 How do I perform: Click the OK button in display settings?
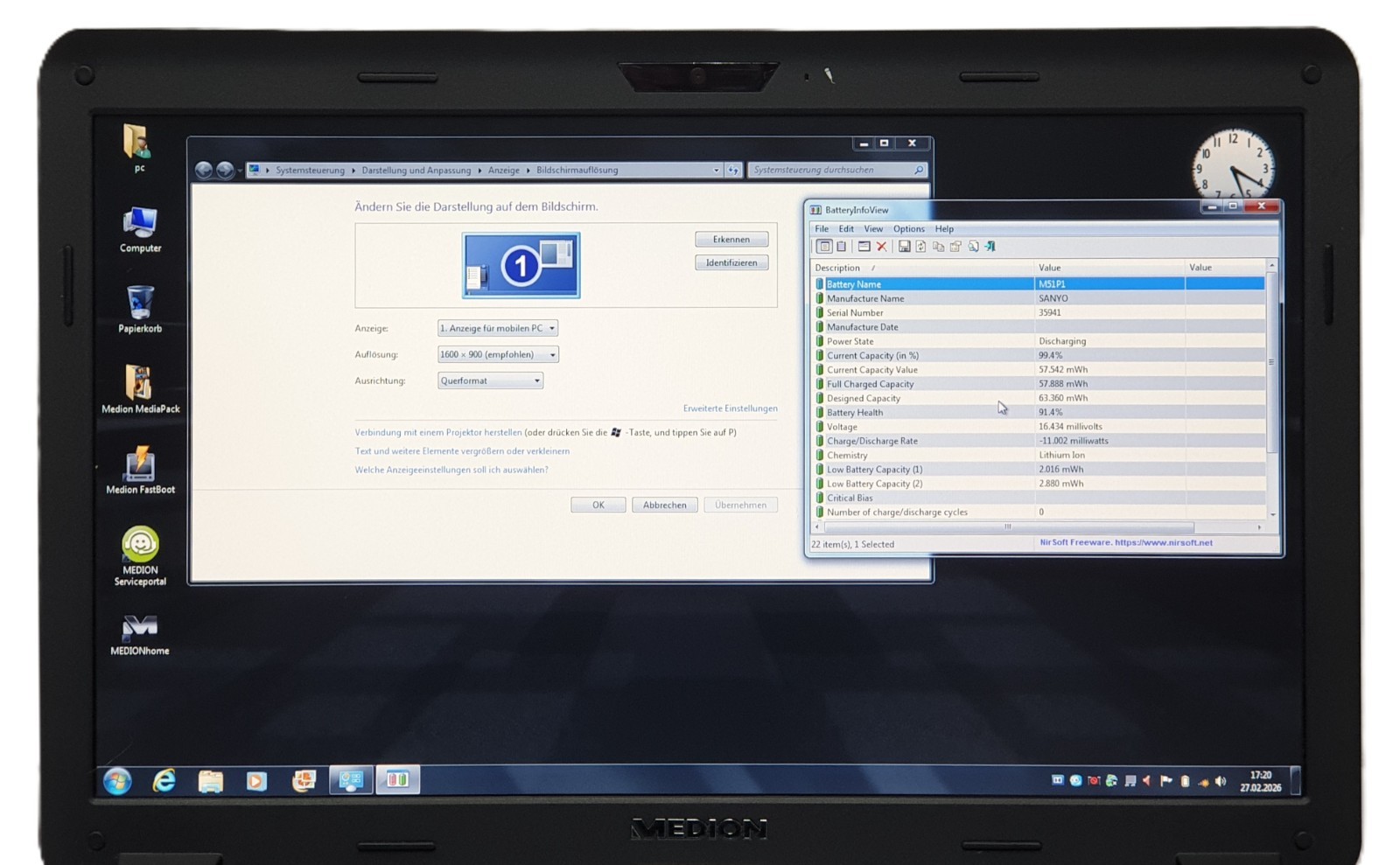pyautogui.click(x=598, y=505)
